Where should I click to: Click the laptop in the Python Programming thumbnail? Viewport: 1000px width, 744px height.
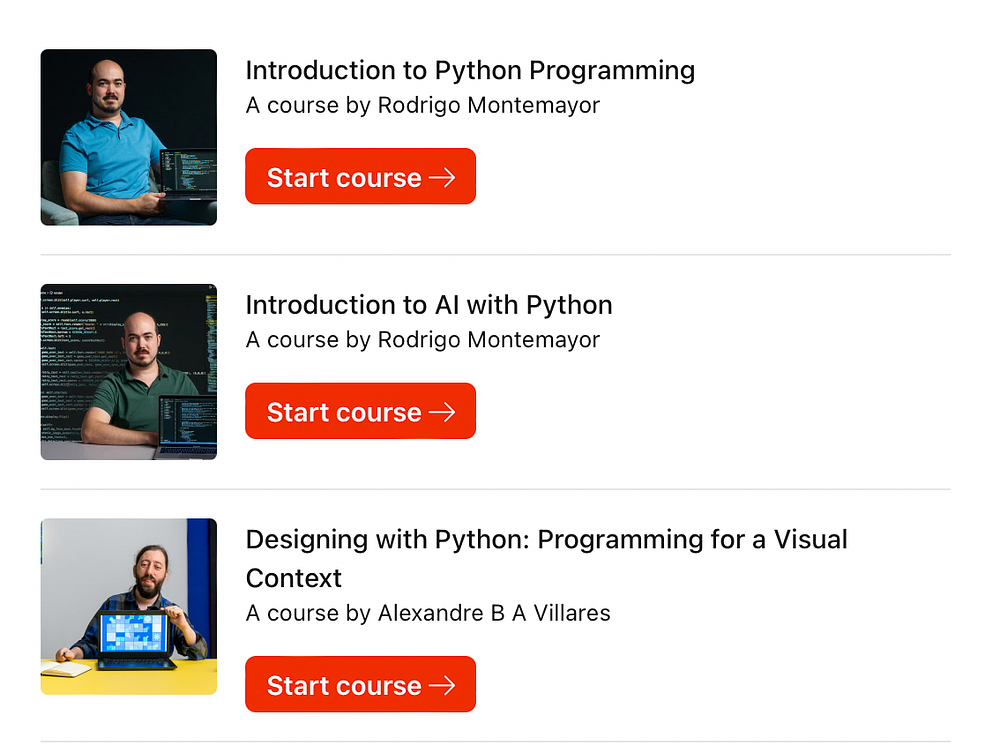pos(186,175)
